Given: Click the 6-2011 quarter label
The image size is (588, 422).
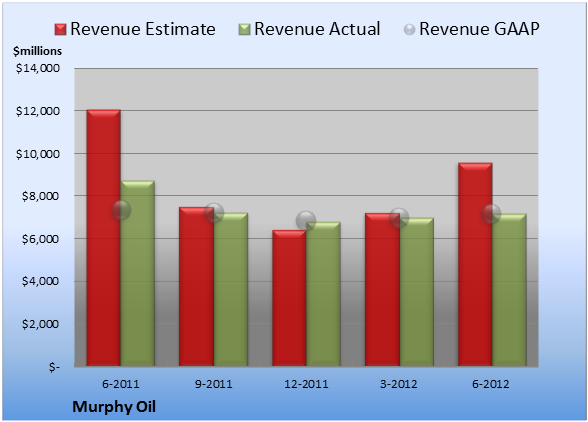Looking at the screenshot, I should (121, 384).
